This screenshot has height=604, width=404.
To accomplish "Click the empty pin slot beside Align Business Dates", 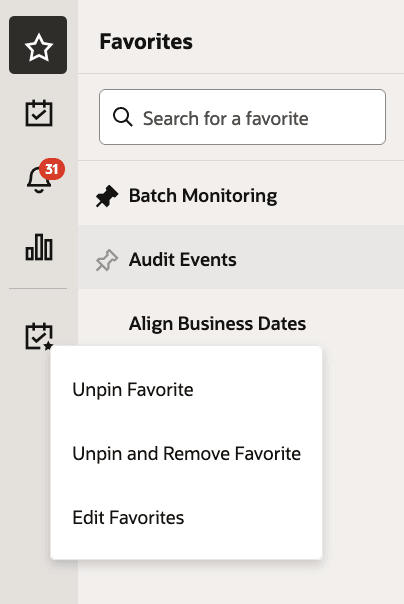I will 107,324.
